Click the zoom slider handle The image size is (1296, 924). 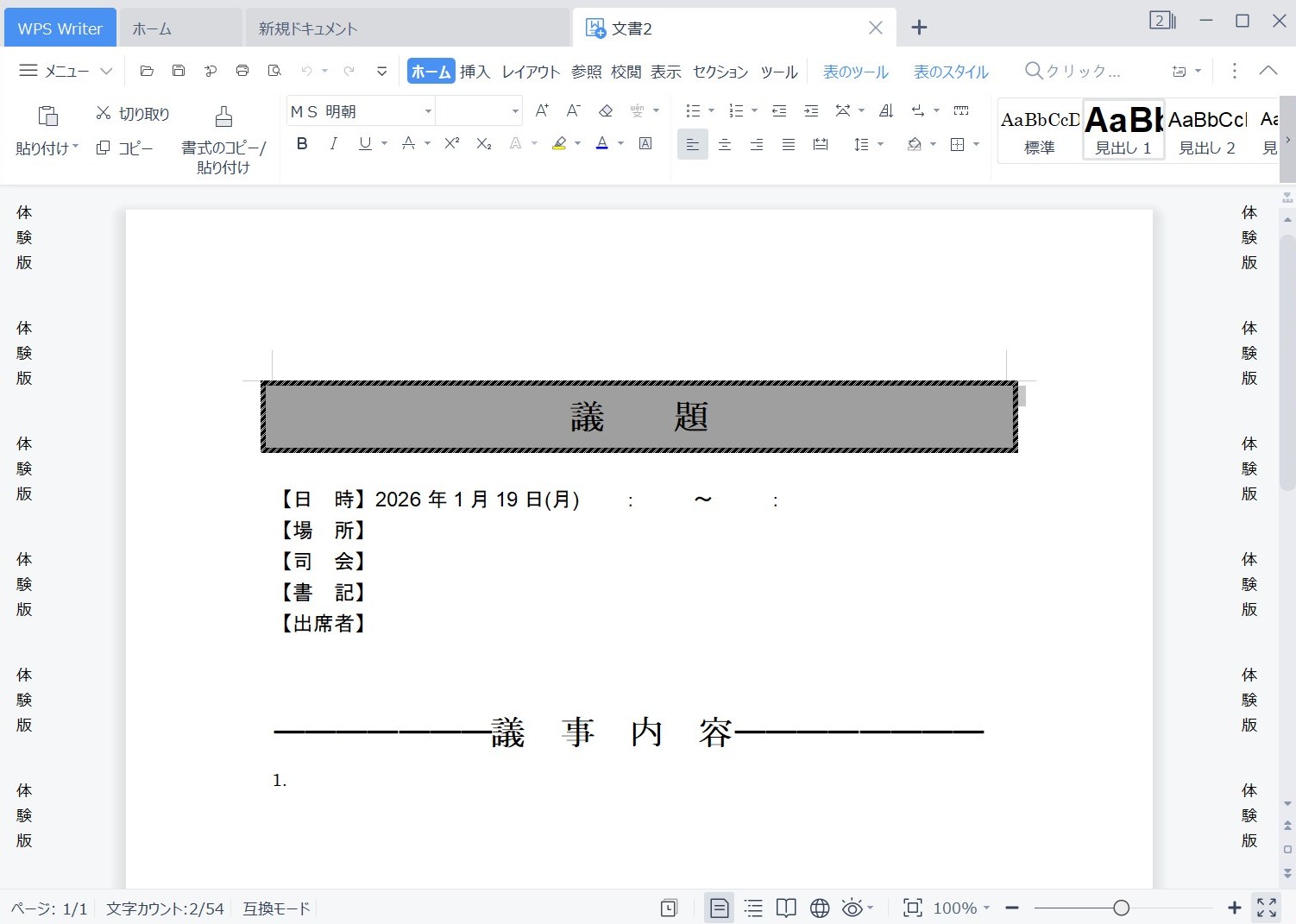1121,908
